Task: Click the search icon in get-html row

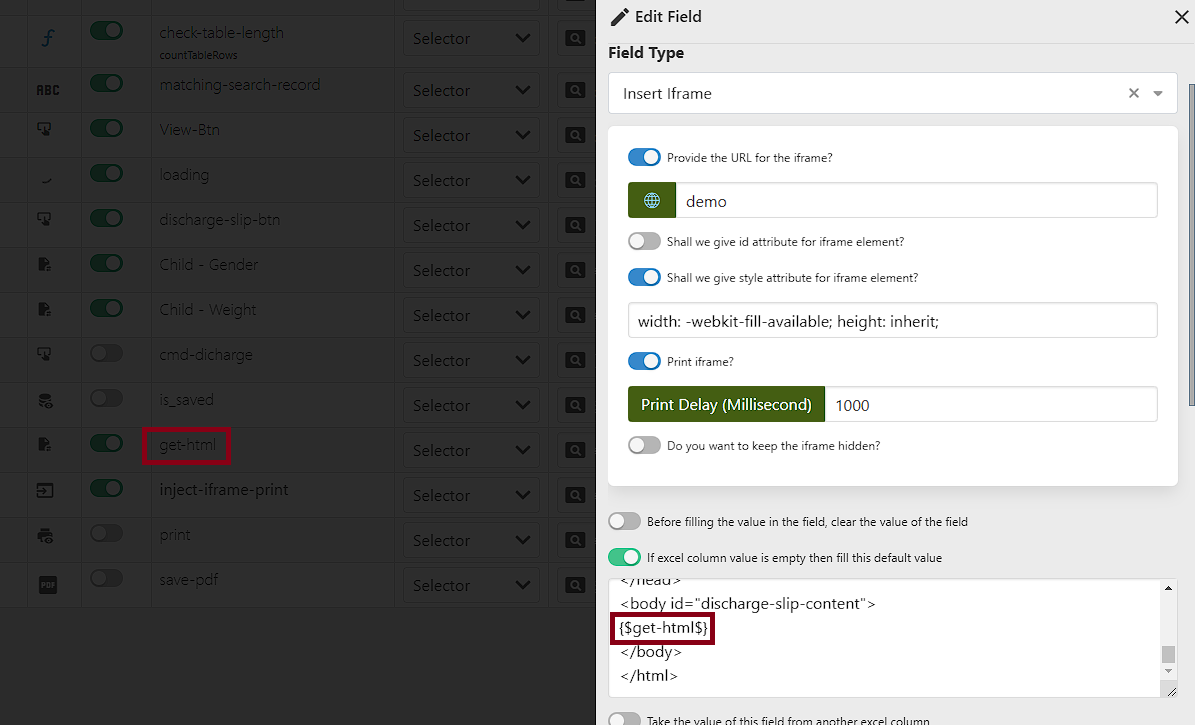Action: [575, 450]
